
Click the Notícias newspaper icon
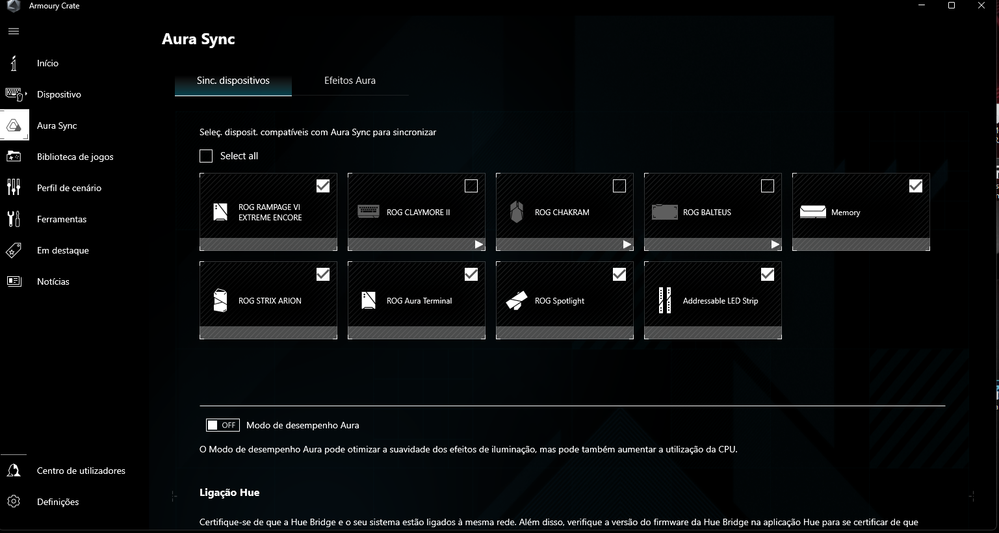click(x=14, y=281)
